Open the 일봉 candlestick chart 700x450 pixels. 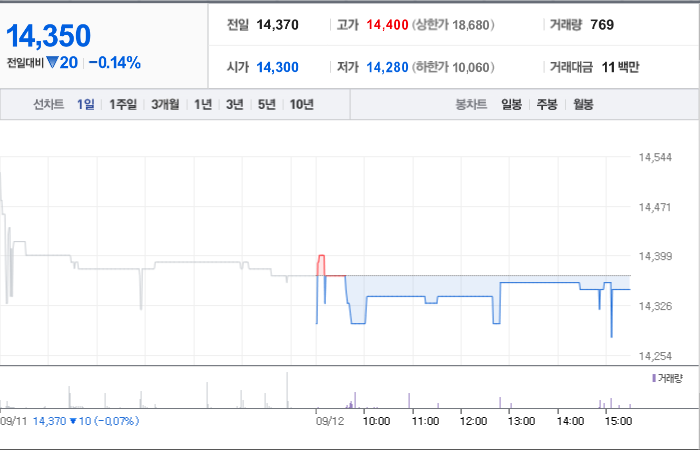(x=511, y=105)
